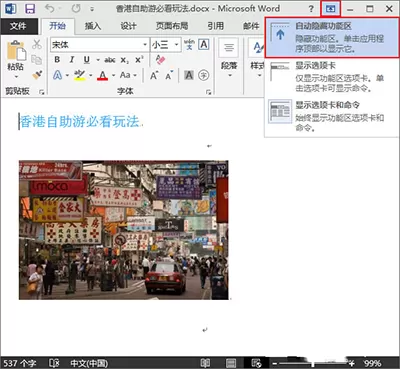400x369 pixels.
Task: Click the Ribbon Display Options button
Action: pyautogui.click(x=330, y=9)
